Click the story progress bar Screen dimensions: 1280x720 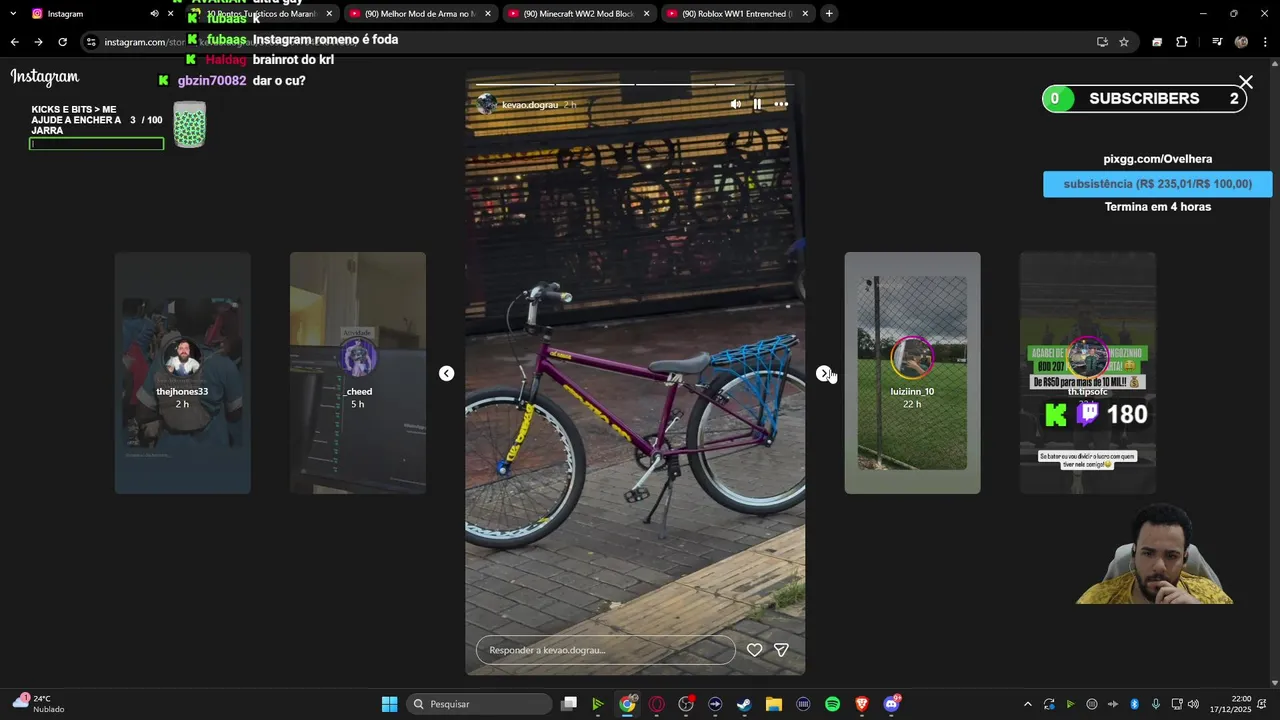pos(635,85)
